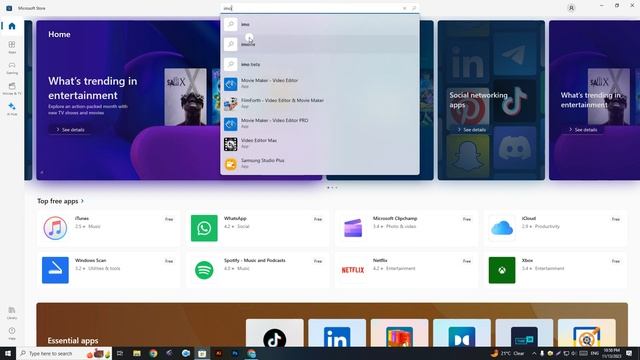Screen dimensions: 640x360
Task: Open the Dolby tile in Essential apps
Action: (x=462, y=333)
